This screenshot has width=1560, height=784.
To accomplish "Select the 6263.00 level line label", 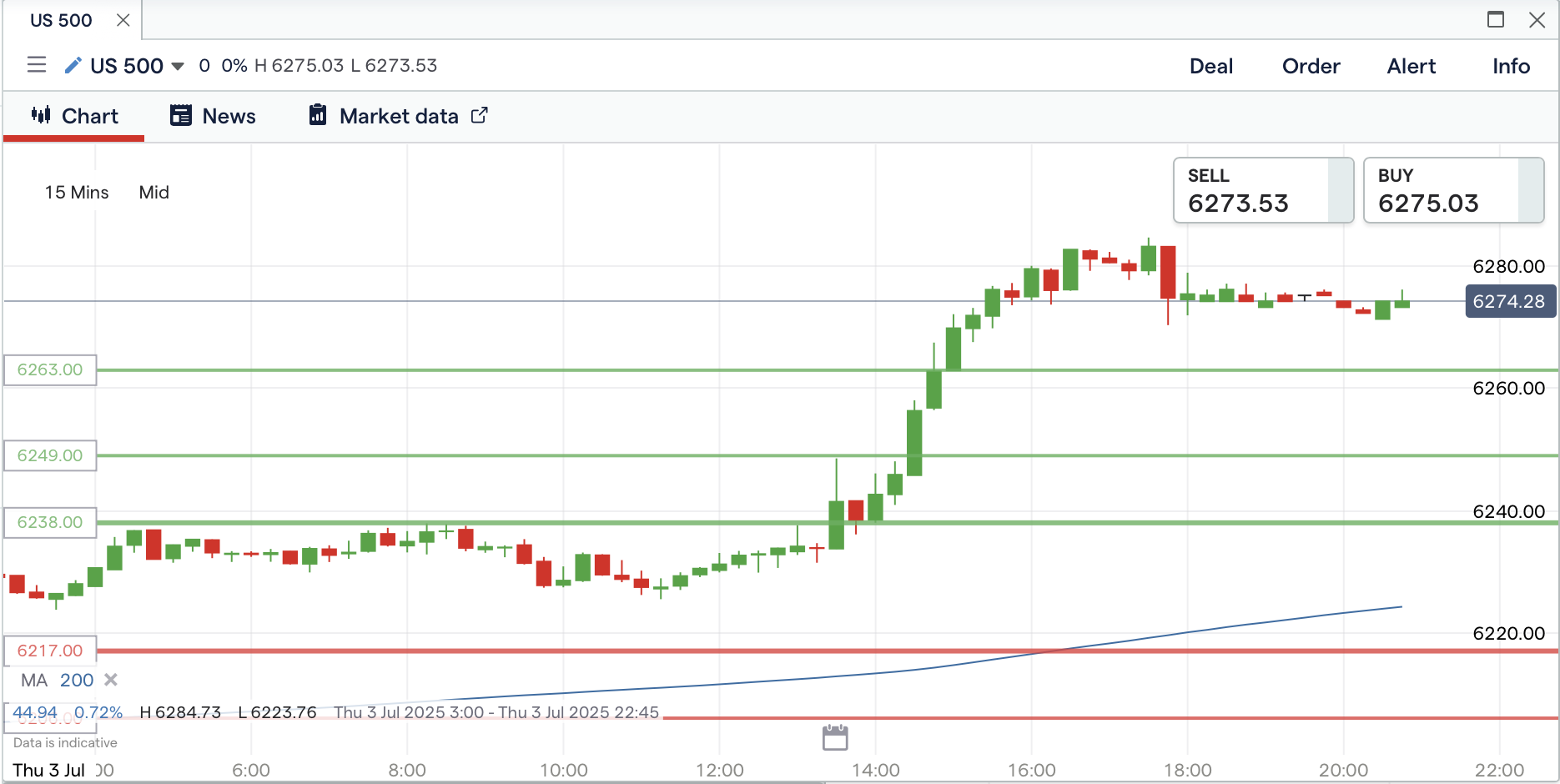I will click(x=50, y=369).
